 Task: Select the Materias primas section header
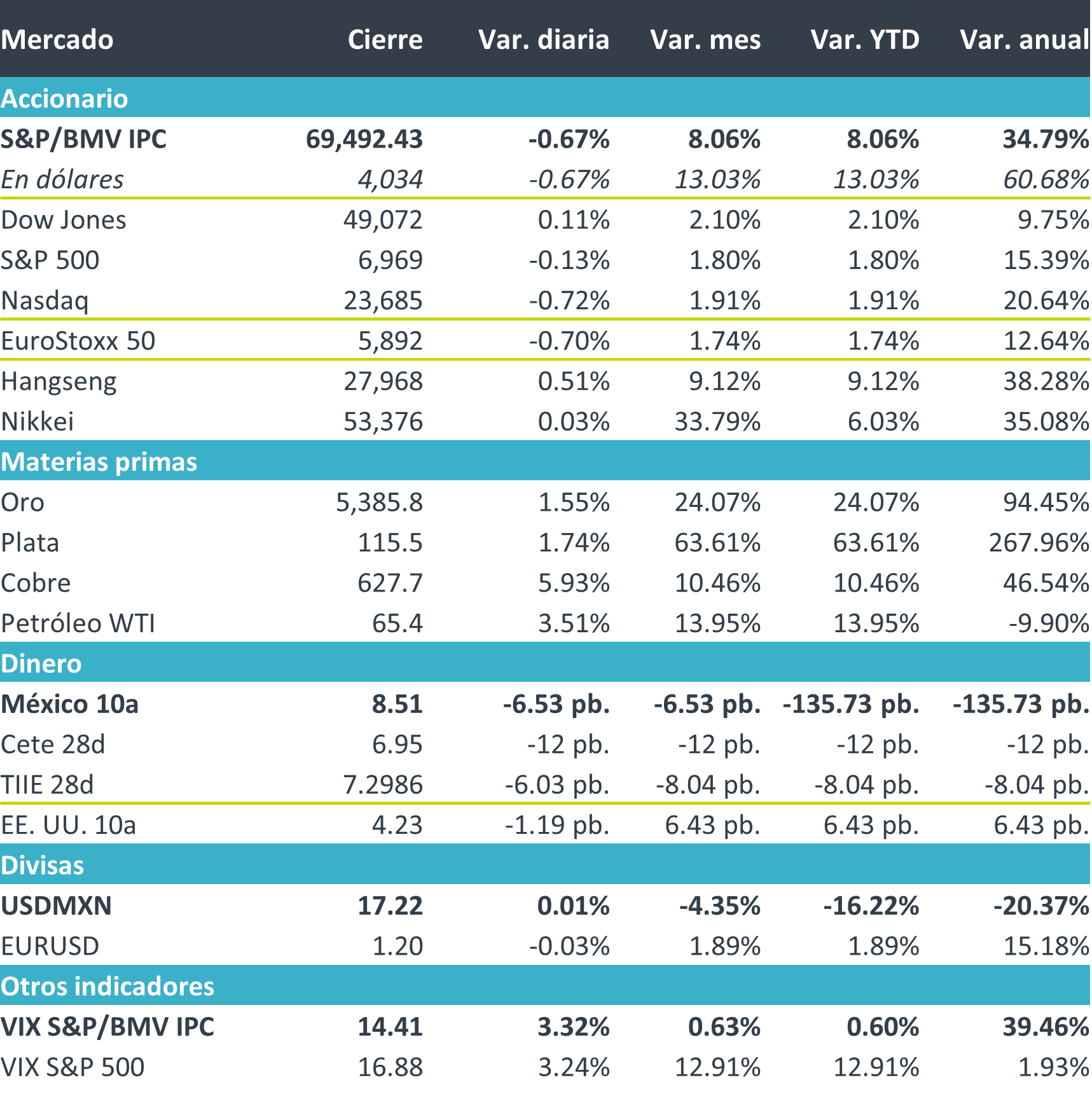click(99, 462)
